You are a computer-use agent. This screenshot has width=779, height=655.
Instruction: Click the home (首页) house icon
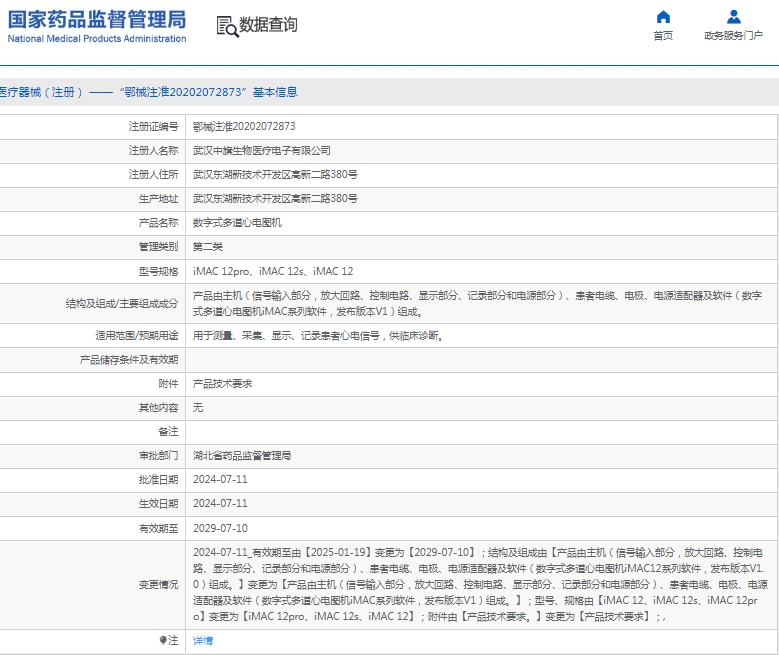663,17
